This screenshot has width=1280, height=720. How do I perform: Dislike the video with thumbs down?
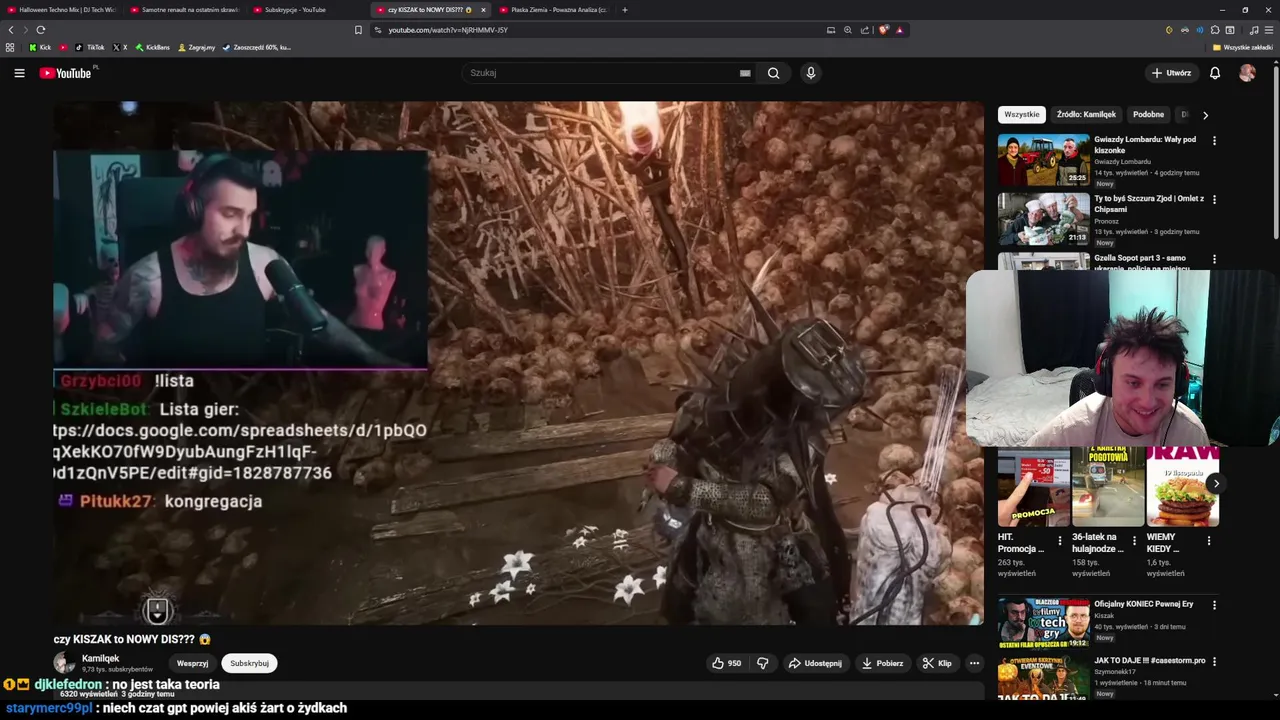point(763,663)
